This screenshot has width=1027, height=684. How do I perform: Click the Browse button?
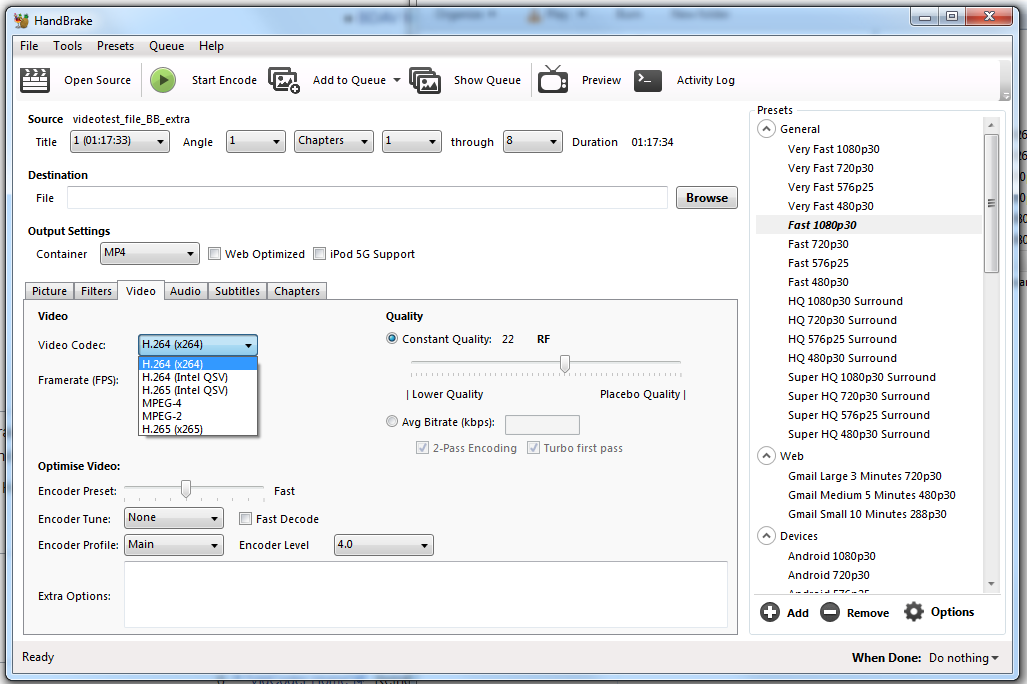(x=707, y=197)
